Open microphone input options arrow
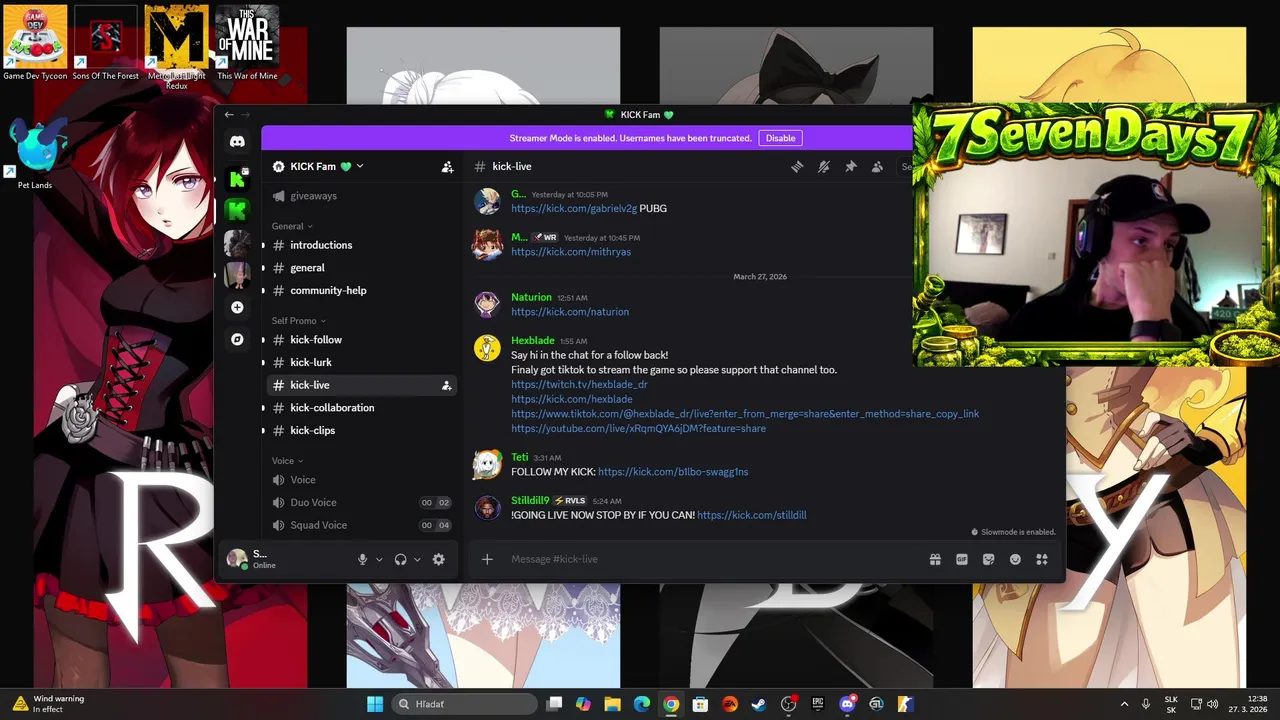The width and height of the screenshot is (1280, 720). [379, 560]
